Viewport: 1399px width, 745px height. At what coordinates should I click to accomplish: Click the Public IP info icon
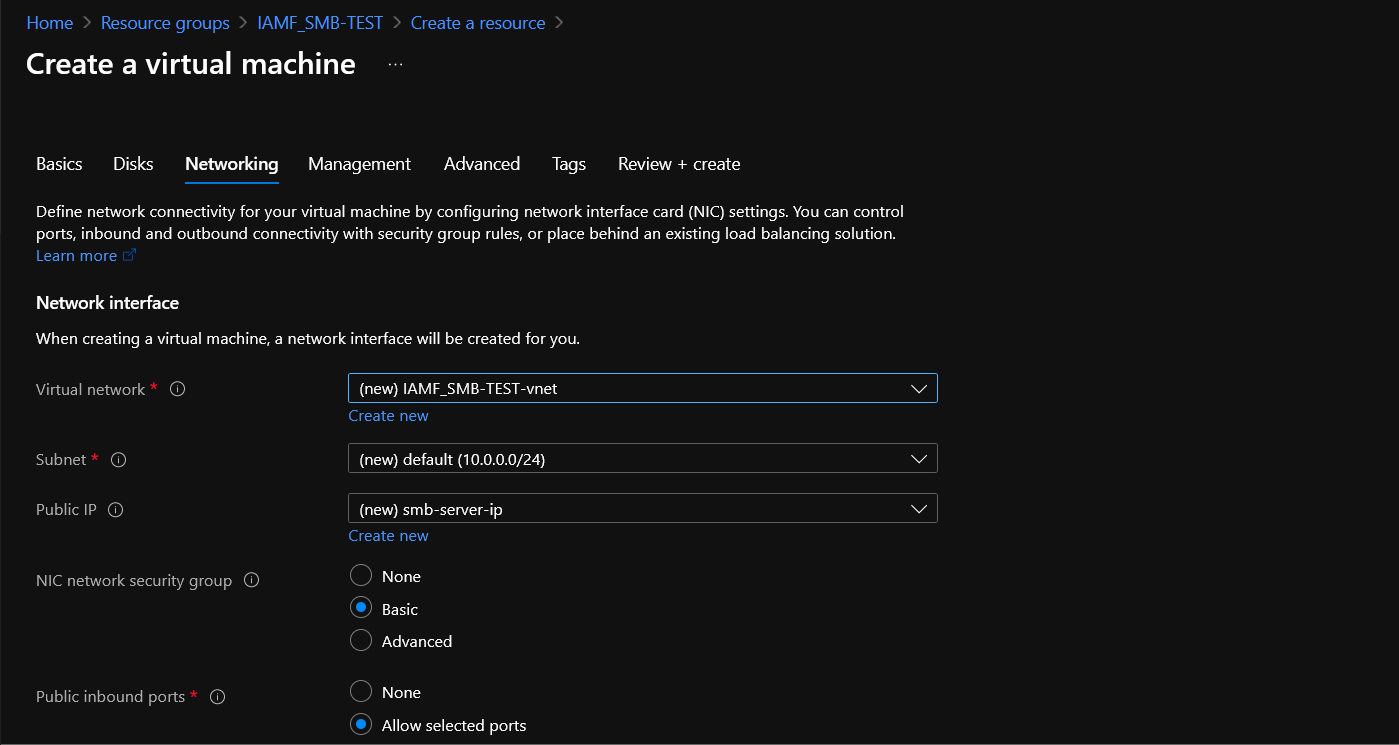[x=115, y=510]
